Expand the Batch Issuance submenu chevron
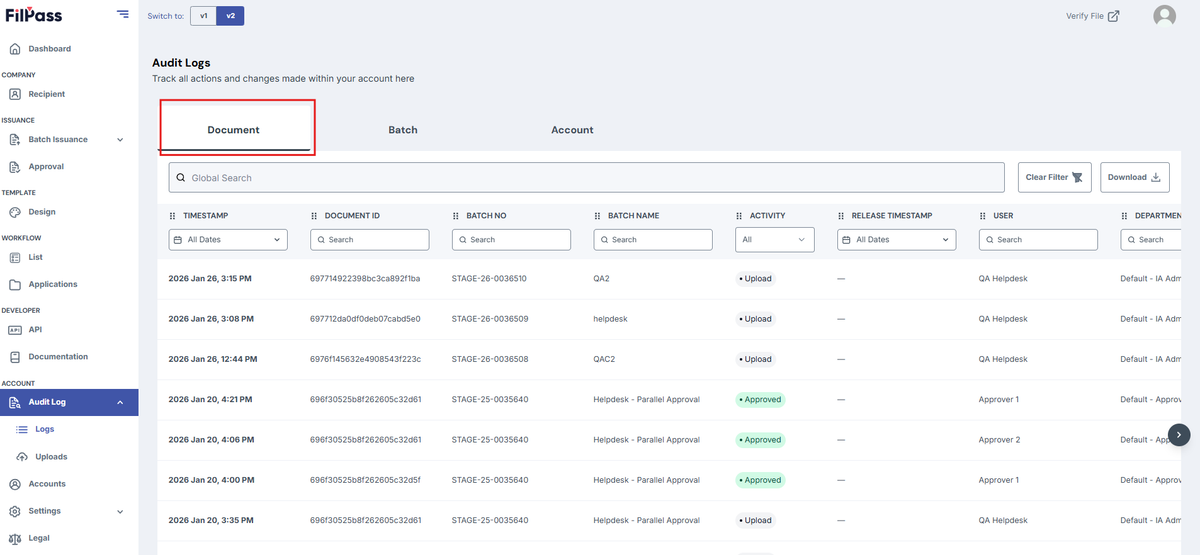The width and height of the screenshot is (1200, 555). tap(121, 140)
